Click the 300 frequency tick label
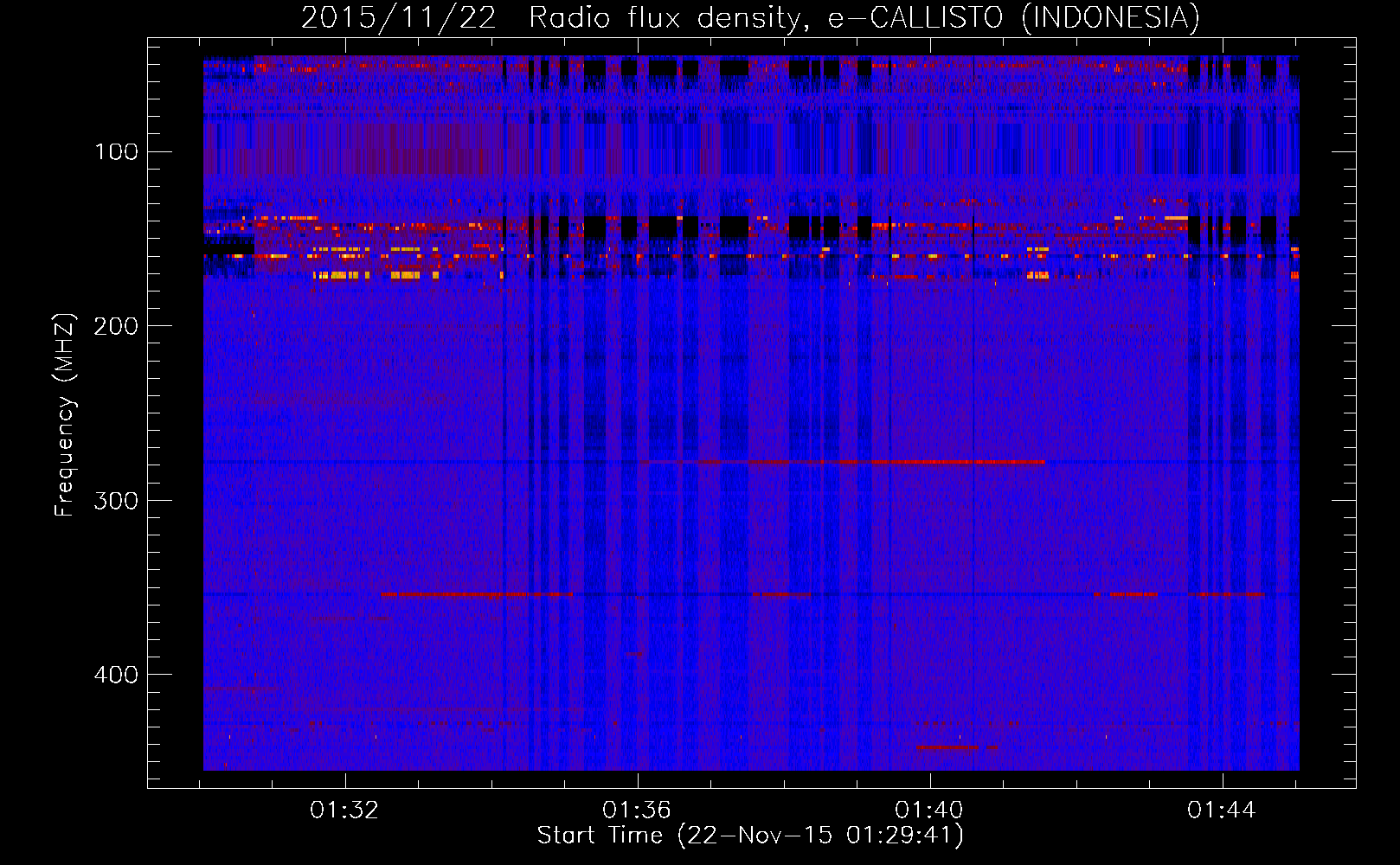The height and width of the screenshot is (865, 1400). click(x=117, y=501)
